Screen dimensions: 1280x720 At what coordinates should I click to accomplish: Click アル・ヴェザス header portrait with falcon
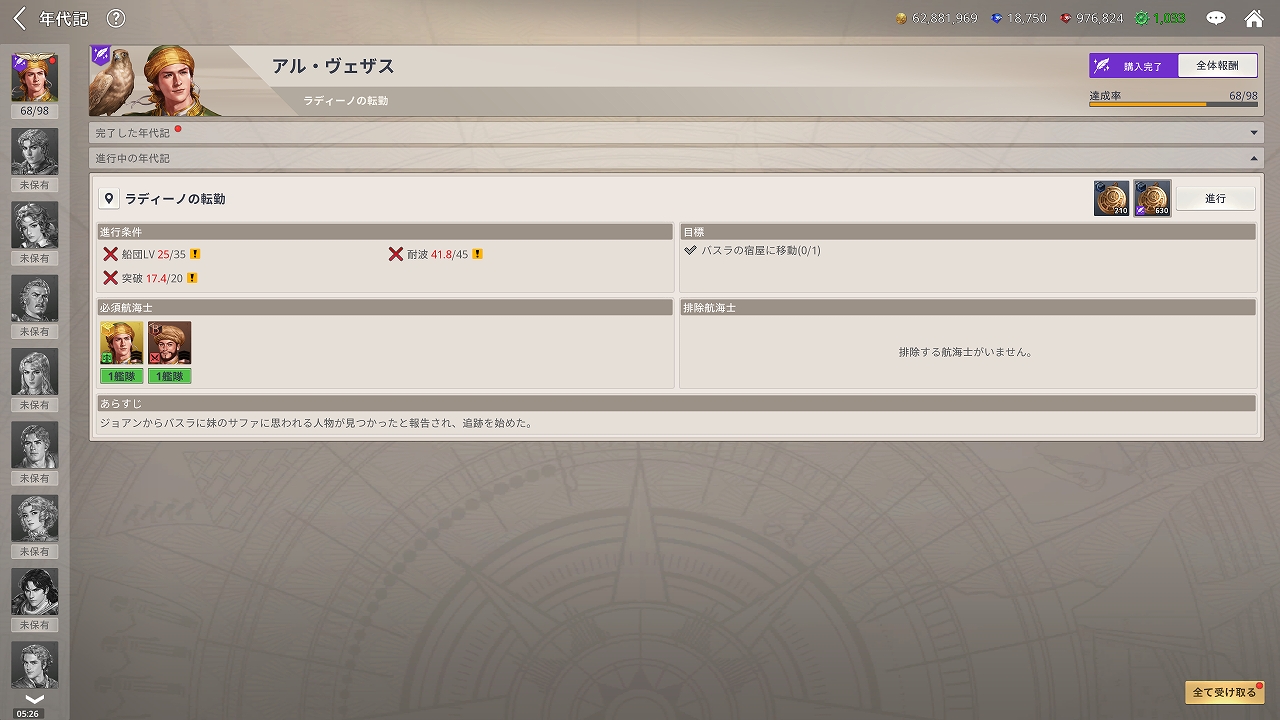[x=159, y=80]
